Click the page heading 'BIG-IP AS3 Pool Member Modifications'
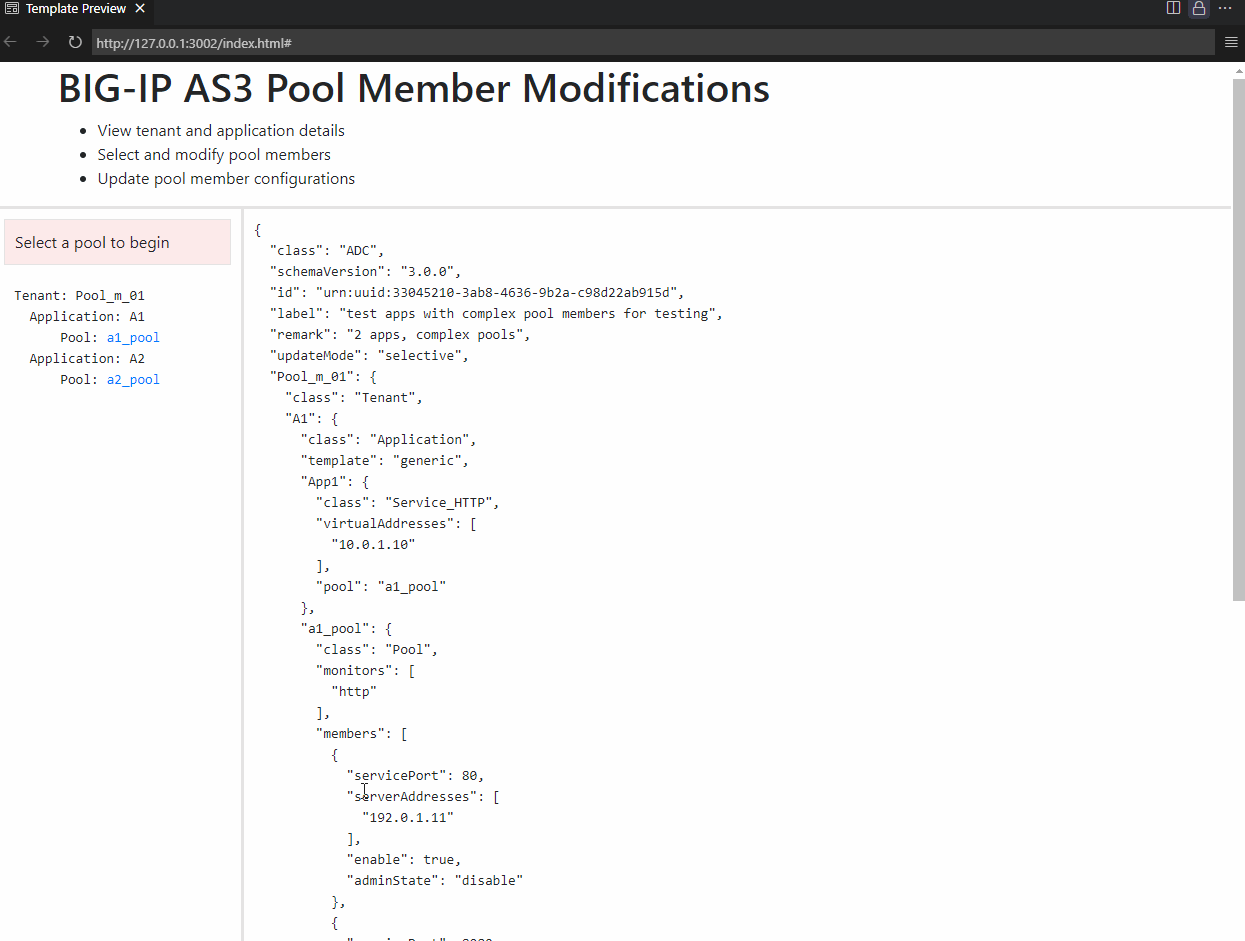This screenshot has width=1245, height=941. 414,88
